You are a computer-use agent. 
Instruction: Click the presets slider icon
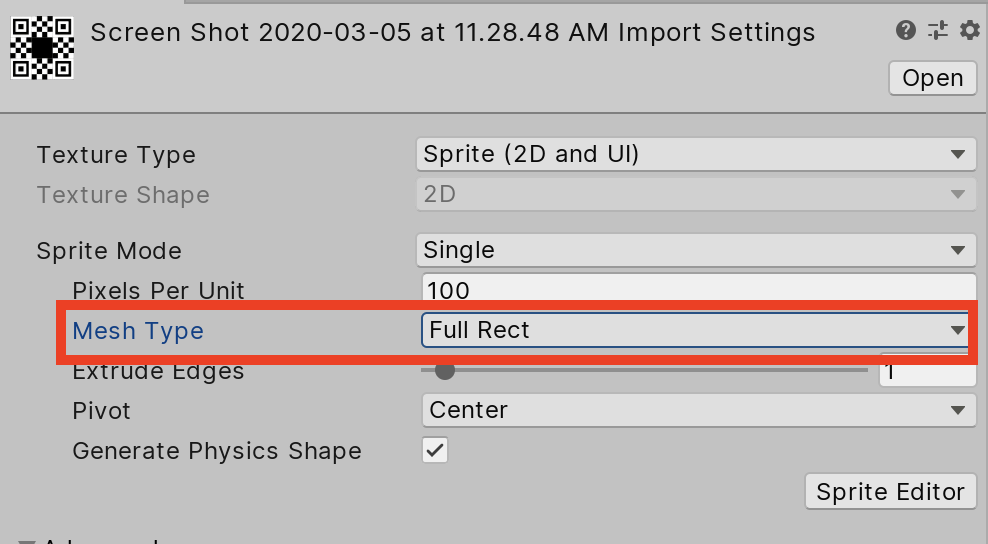937,30
